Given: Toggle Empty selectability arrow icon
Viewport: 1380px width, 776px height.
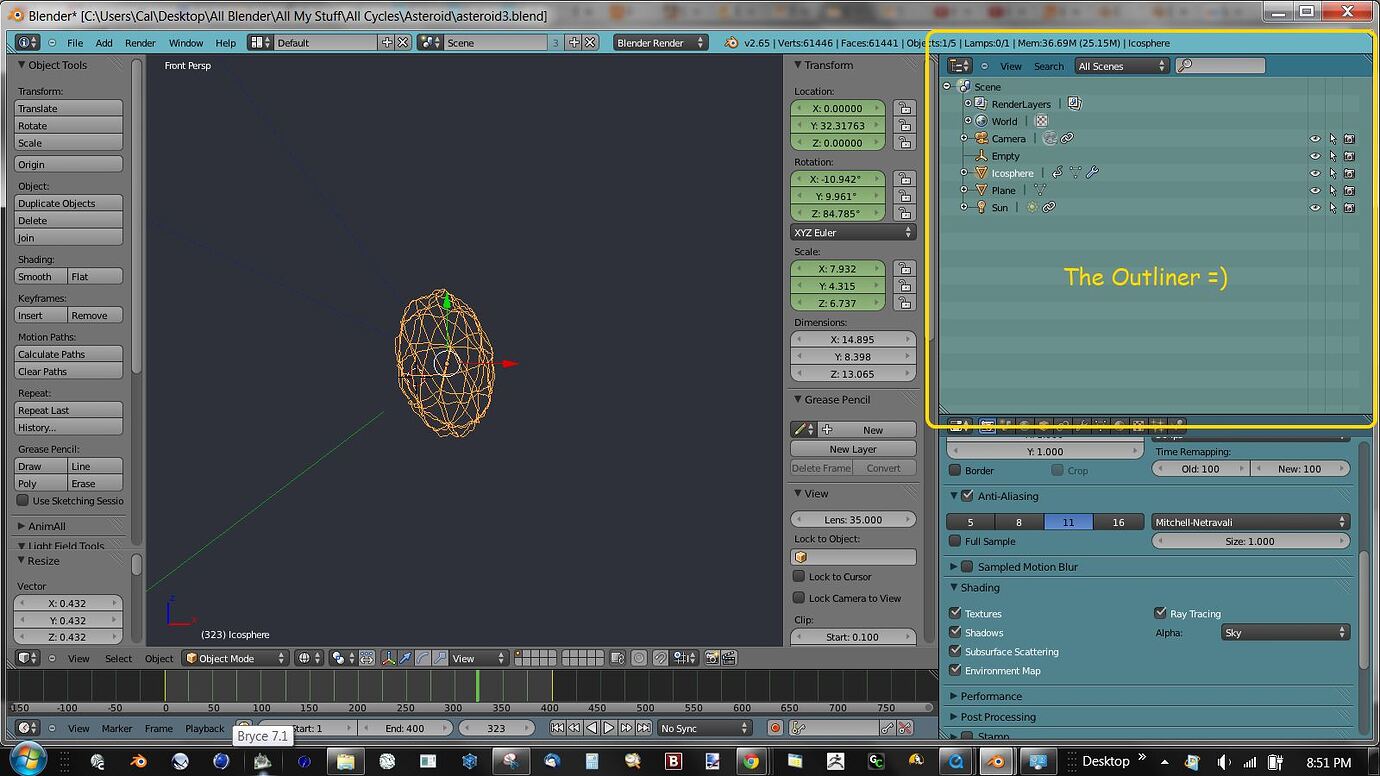Looking at the screenshot, I should point(1332,156).
